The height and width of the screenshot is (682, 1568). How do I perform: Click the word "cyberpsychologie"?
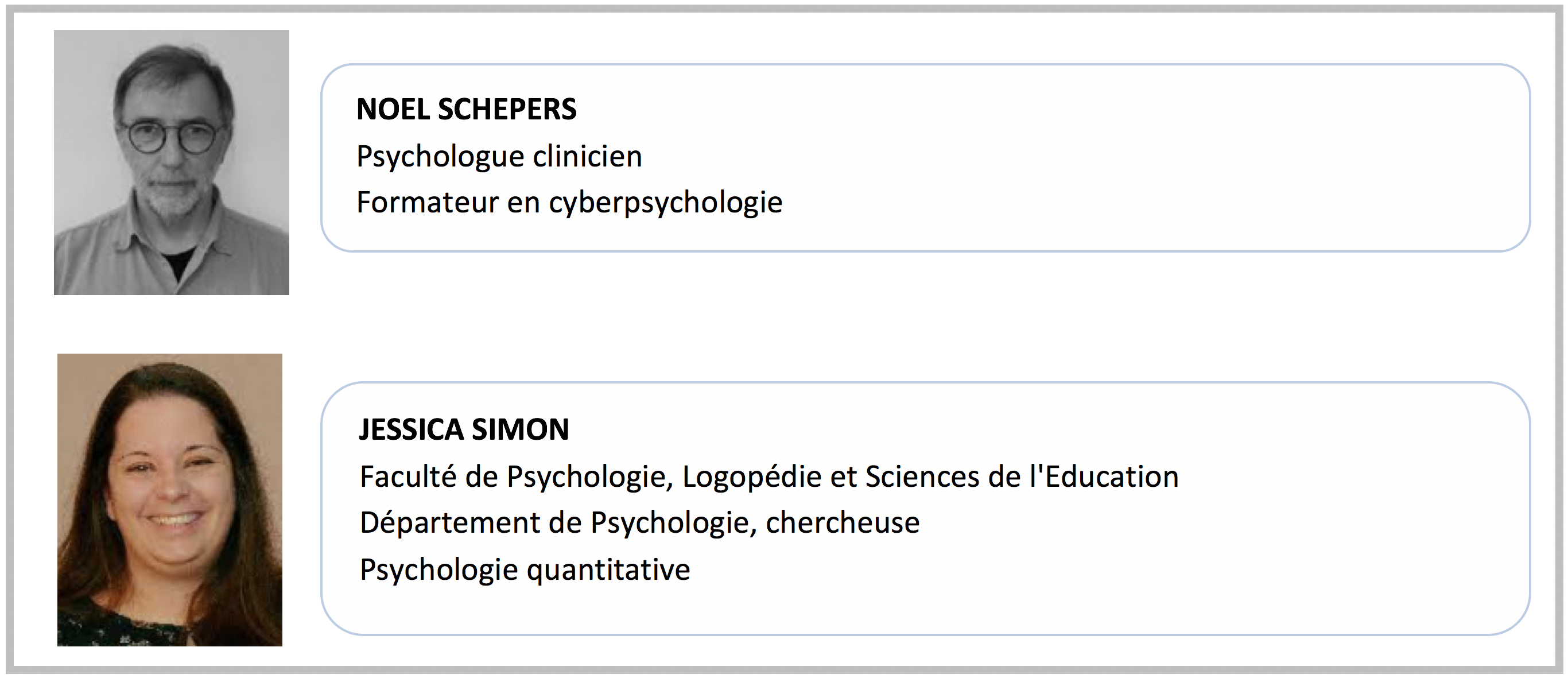point(665,203)
